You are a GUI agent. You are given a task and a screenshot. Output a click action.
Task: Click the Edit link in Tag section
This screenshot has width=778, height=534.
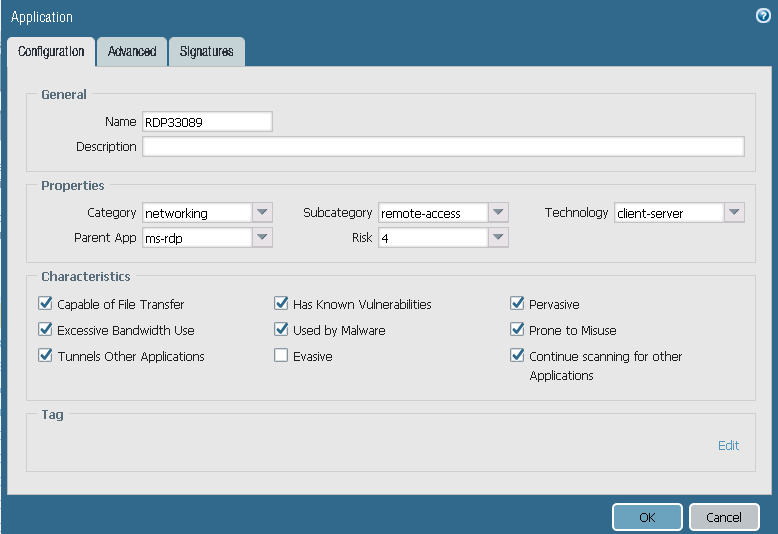coord(728,446)
